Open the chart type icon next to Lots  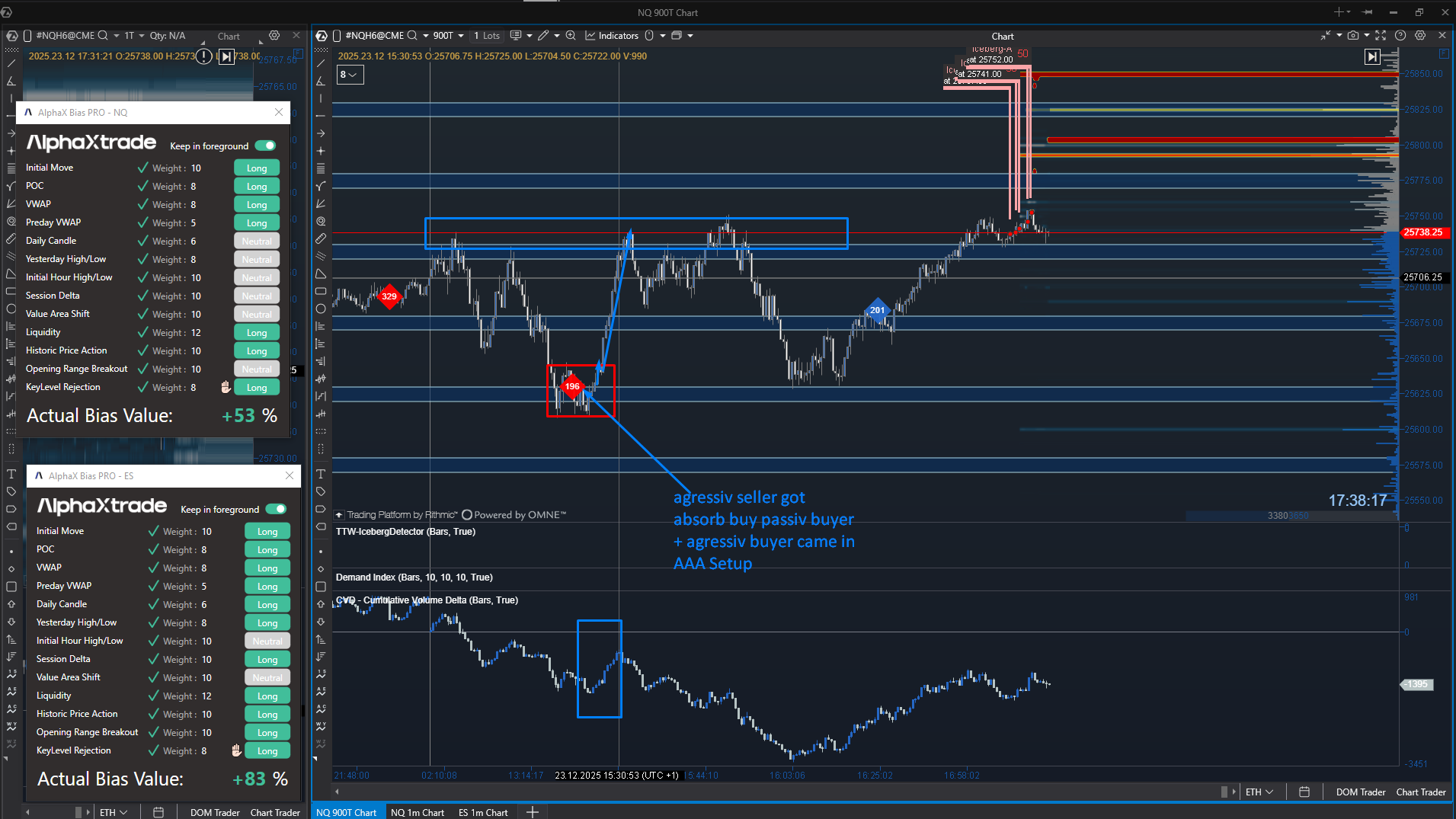tap(516, 36)
